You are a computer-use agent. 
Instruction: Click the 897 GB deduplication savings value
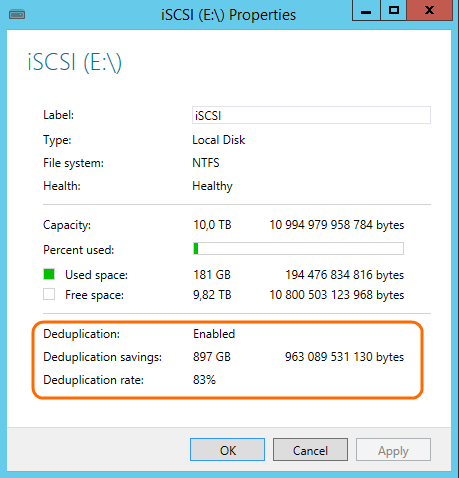212,357
